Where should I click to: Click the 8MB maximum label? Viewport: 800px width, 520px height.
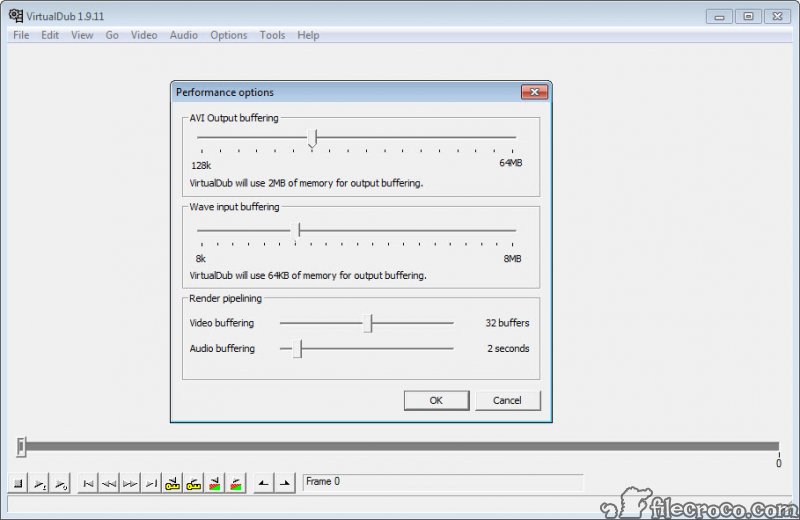coord(512,259)
